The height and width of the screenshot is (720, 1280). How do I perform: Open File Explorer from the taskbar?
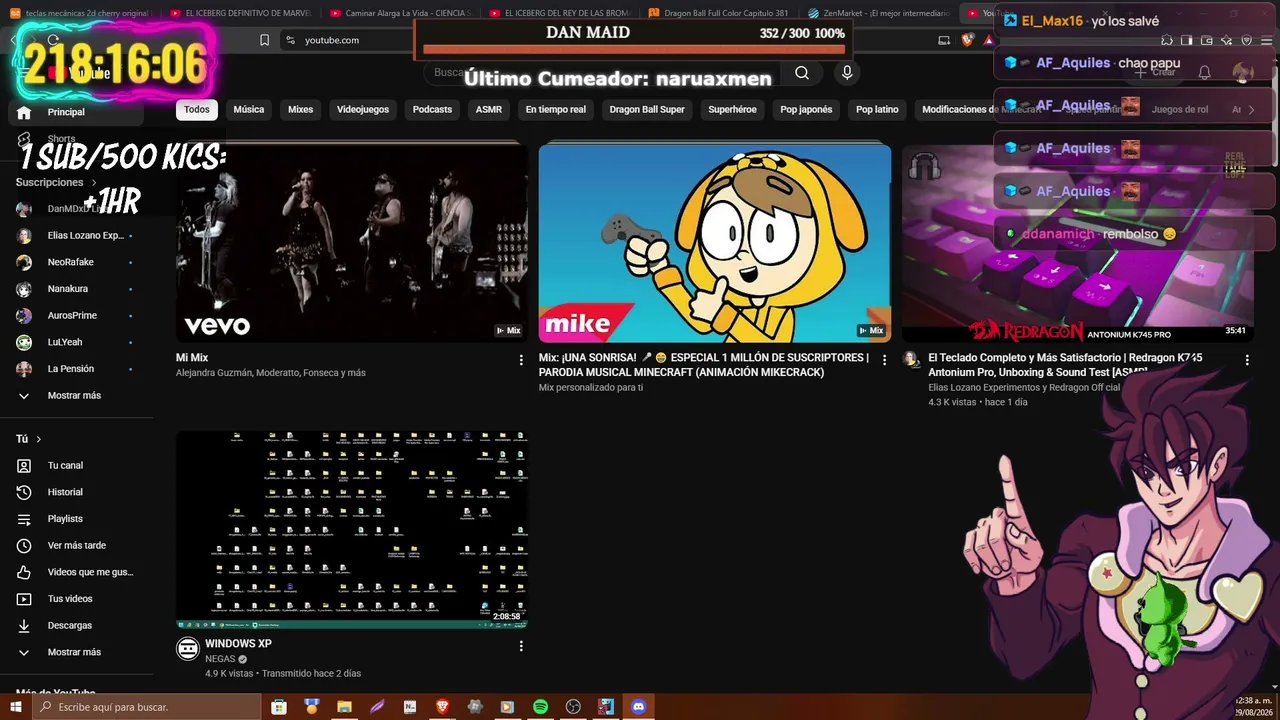click(x=344, y=707)
